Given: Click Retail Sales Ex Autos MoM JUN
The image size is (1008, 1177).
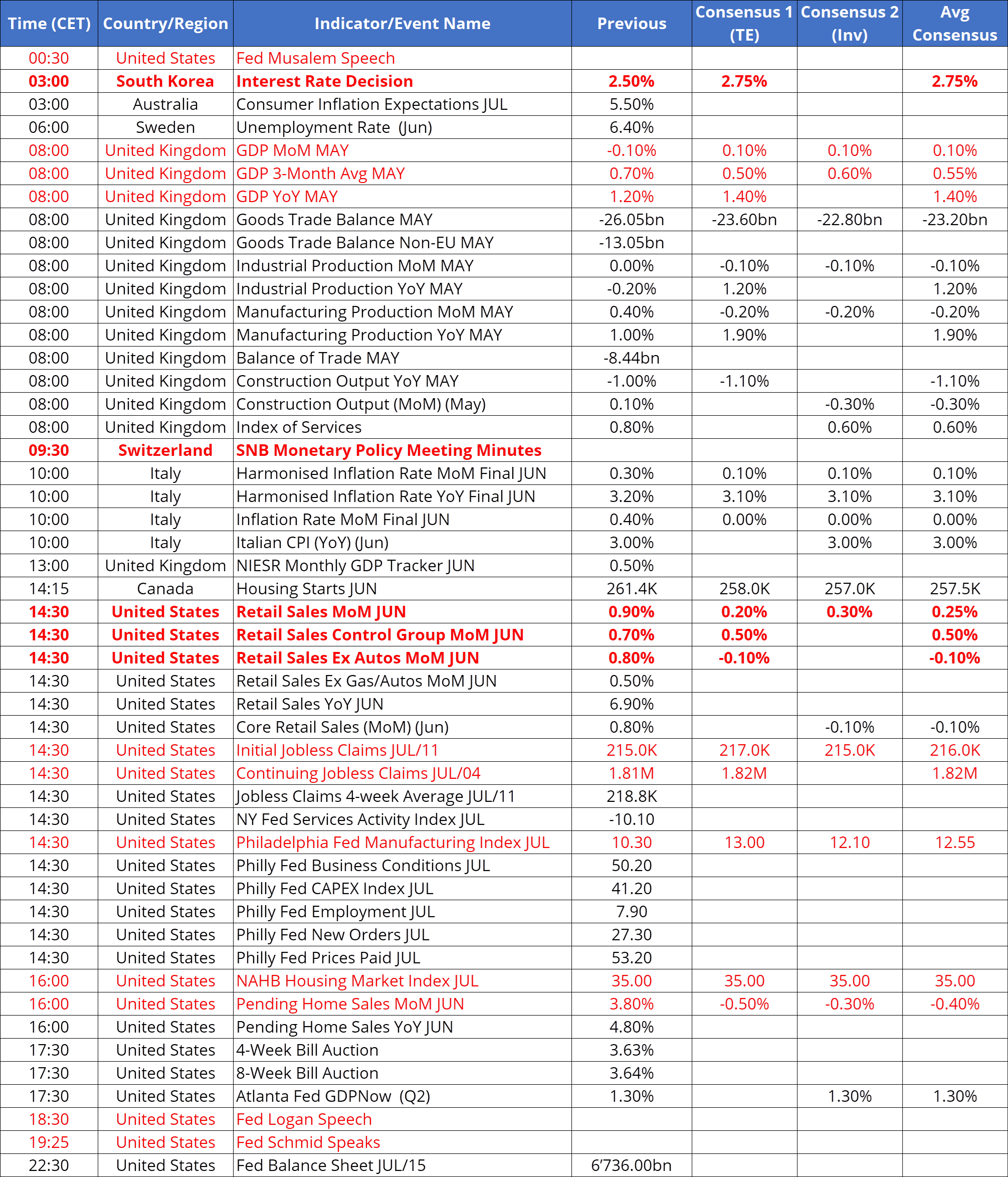Looking at the screenshot, I should click(x=402, y=658).
